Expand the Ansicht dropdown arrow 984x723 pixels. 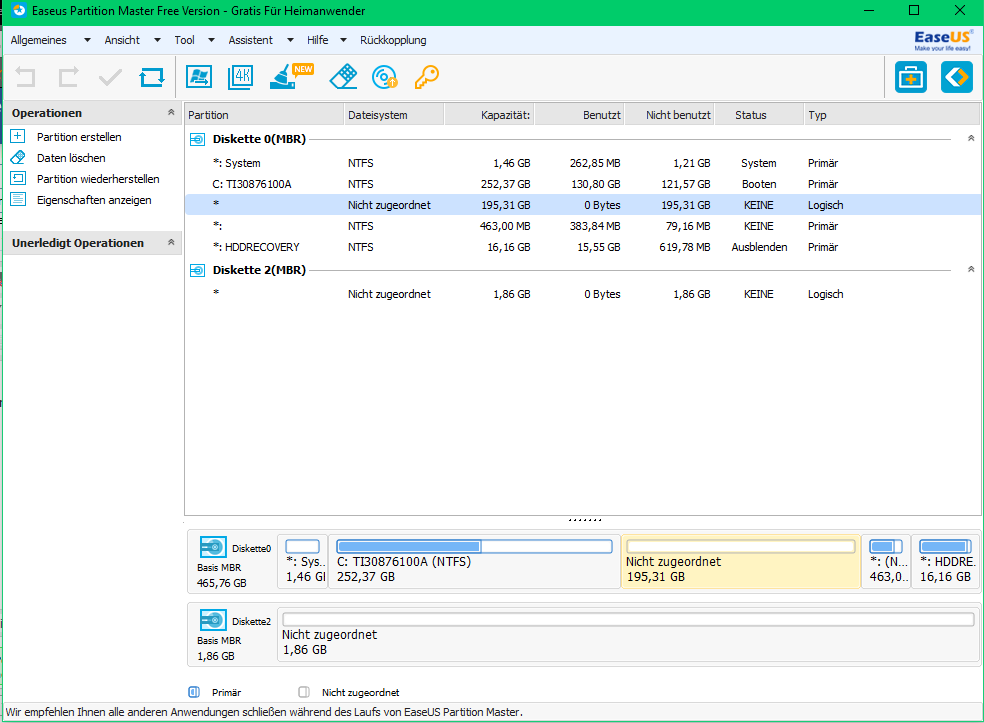coord(158,40)
